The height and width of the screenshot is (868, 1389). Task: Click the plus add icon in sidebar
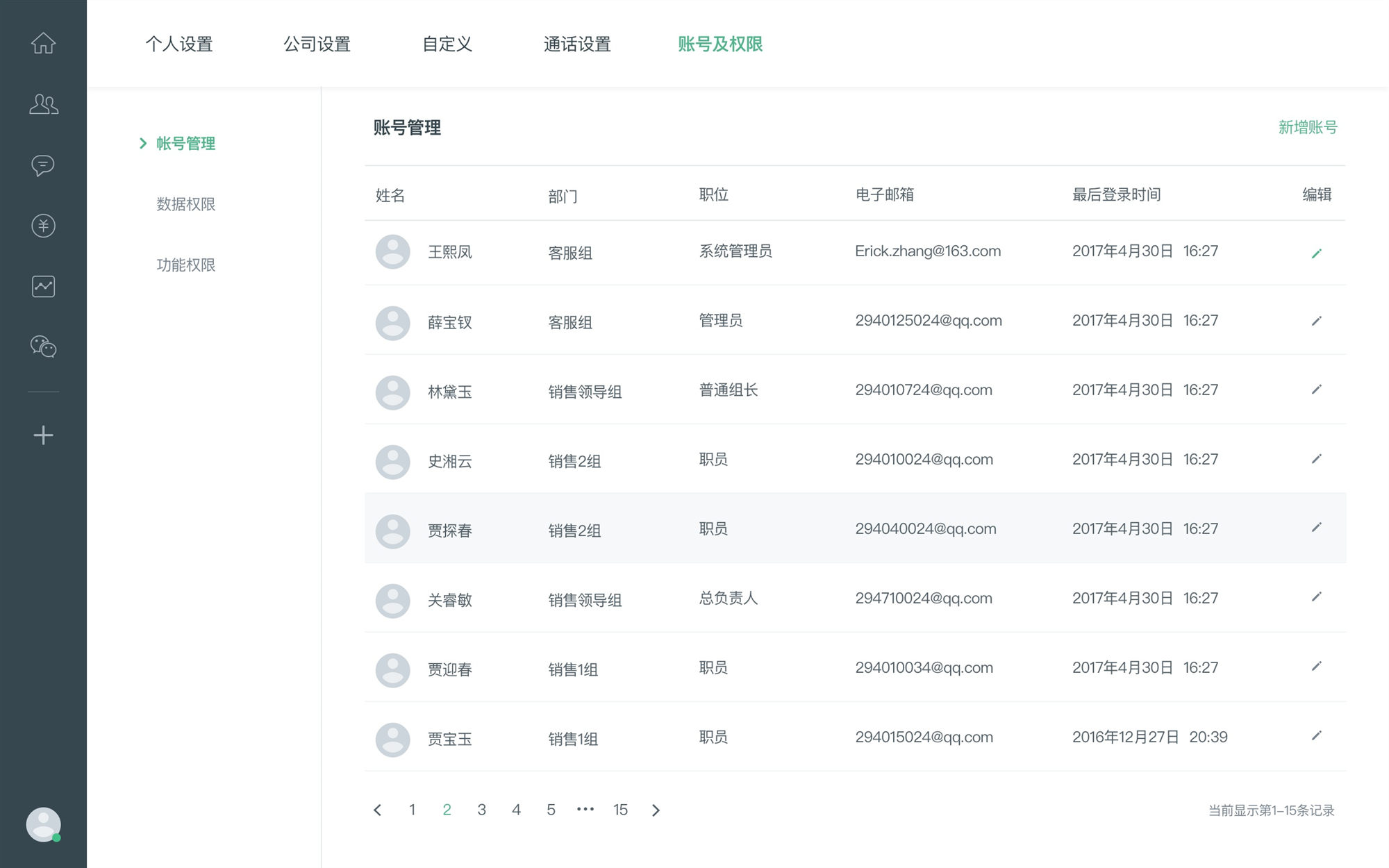point(43,435)
